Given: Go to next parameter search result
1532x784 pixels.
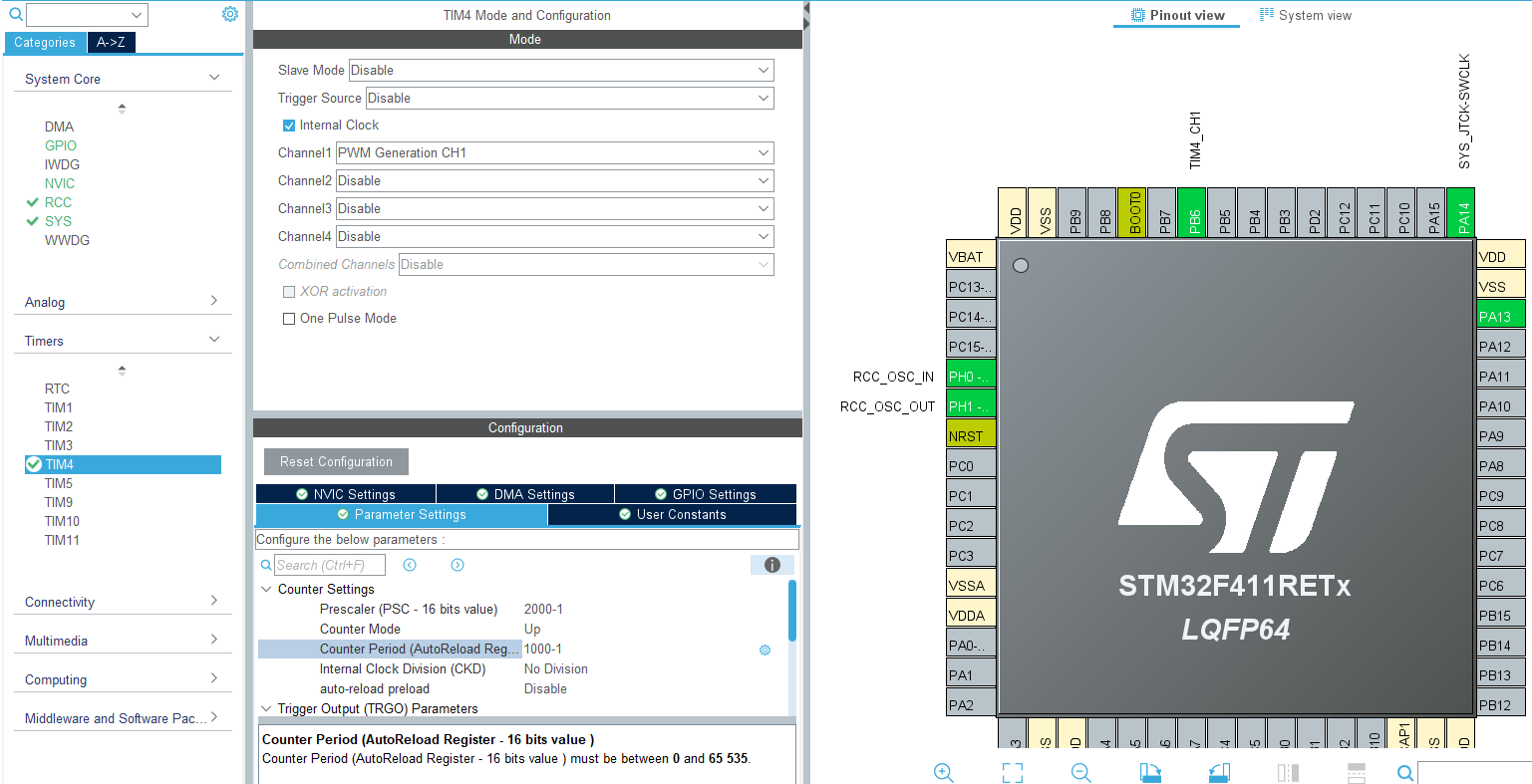Looking at the screenshot, I should pyautogui.click(x=458, y=565).
